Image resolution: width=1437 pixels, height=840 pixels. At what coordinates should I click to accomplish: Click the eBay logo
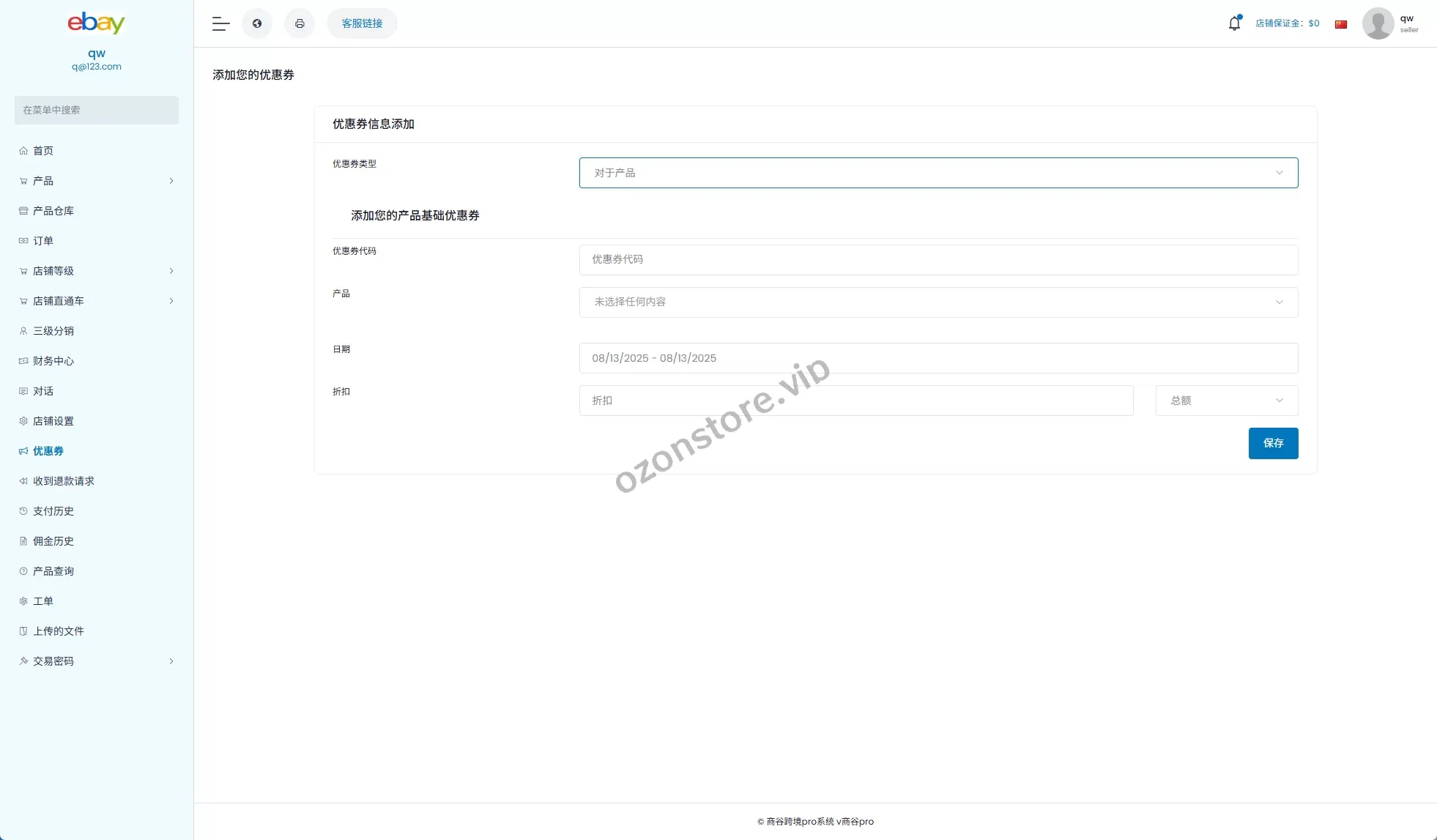(96, 23)
